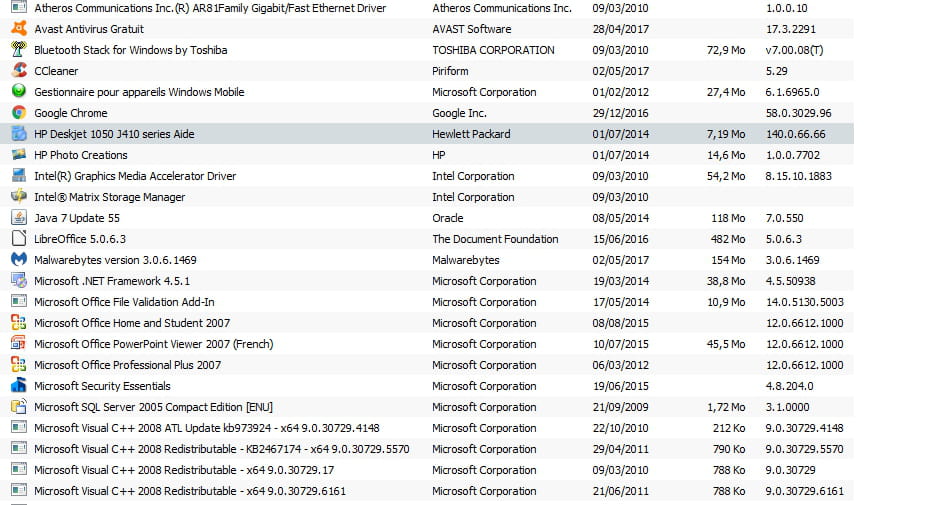Click the Google Chrome icon

19,112
